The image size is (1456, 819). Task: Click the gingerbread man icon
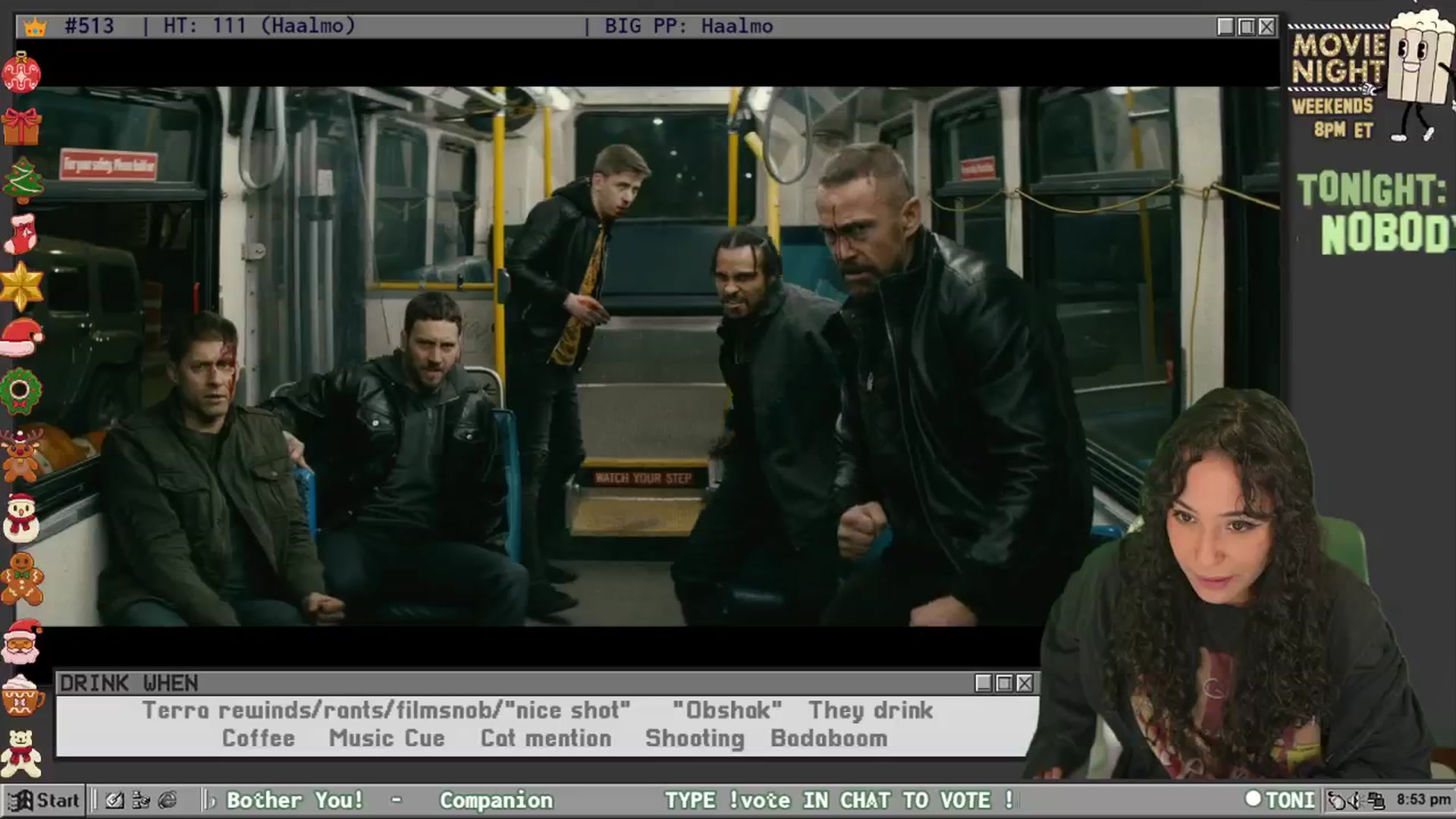coord(22,578)
